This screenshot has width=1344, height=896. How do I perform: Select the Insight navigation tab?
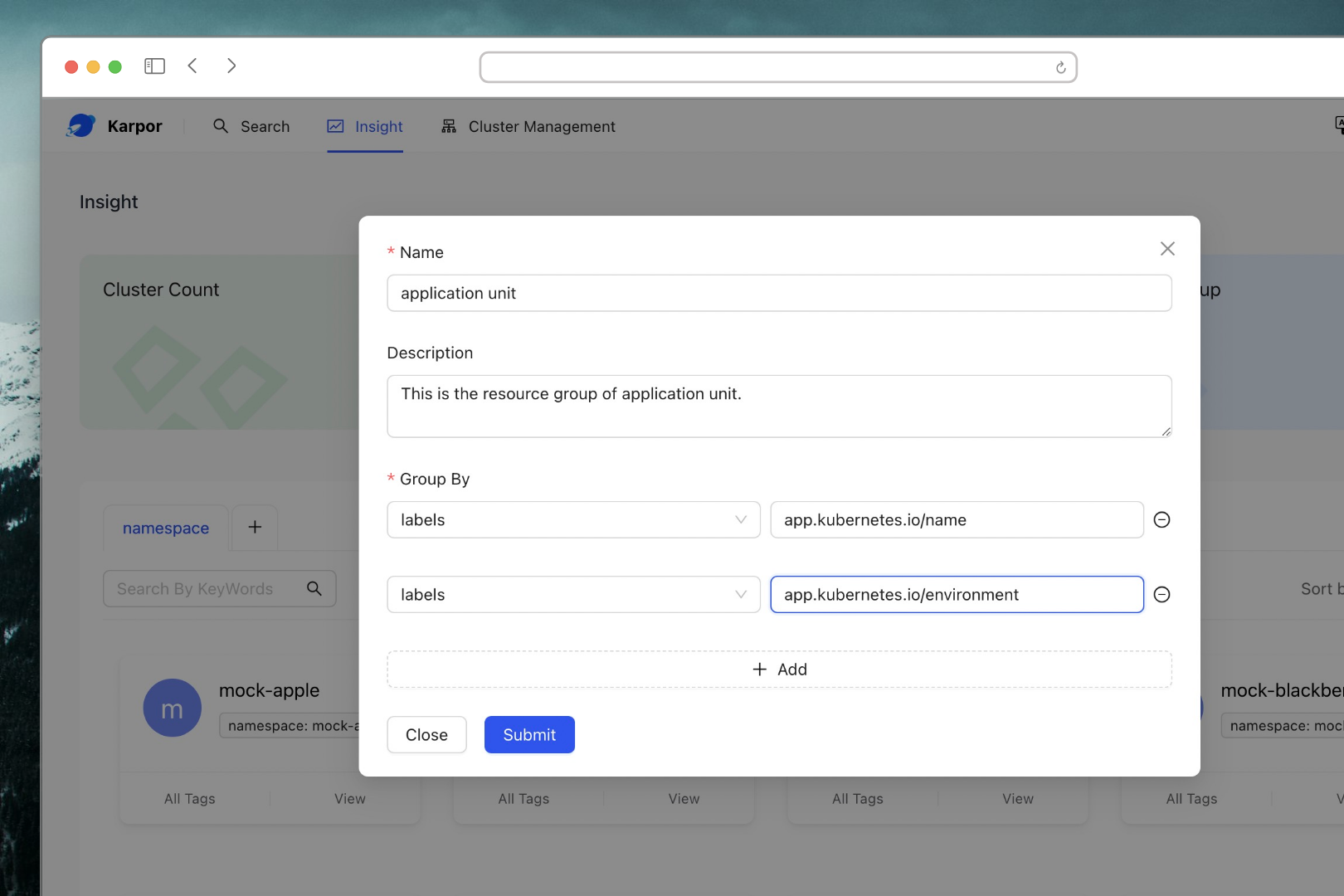(x=365, y=127)
